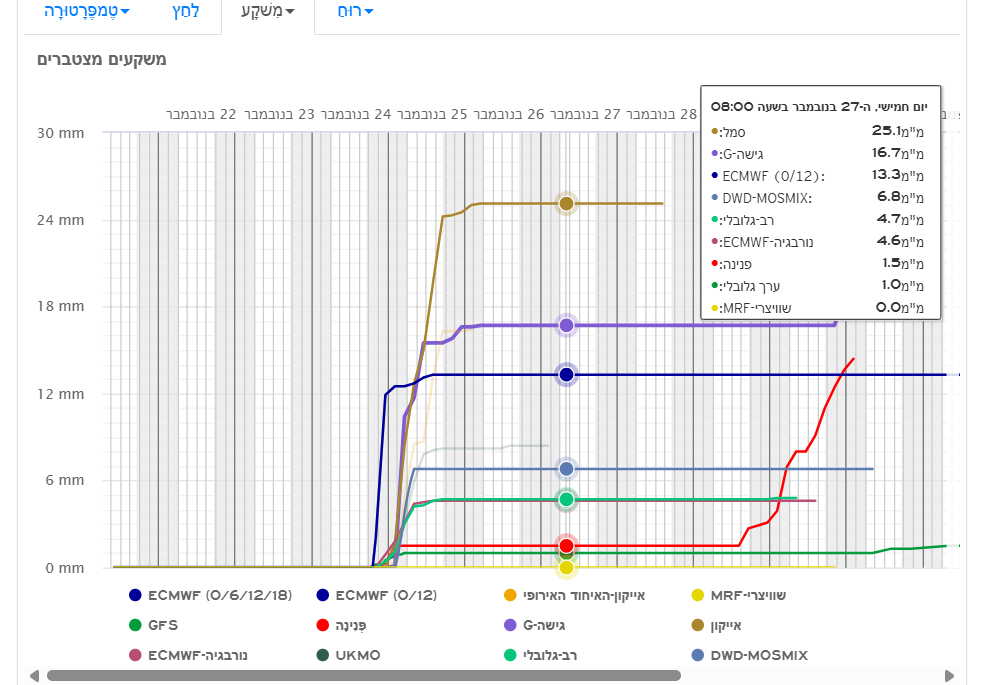Click the red פנינה legend dot
Screen dimensions: 987x685
[323, 625]
